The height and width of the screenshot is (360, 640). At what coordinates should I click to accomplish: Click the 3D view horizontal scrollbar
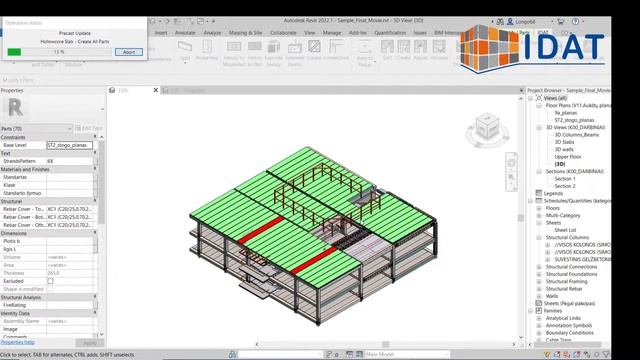[385, 344]
